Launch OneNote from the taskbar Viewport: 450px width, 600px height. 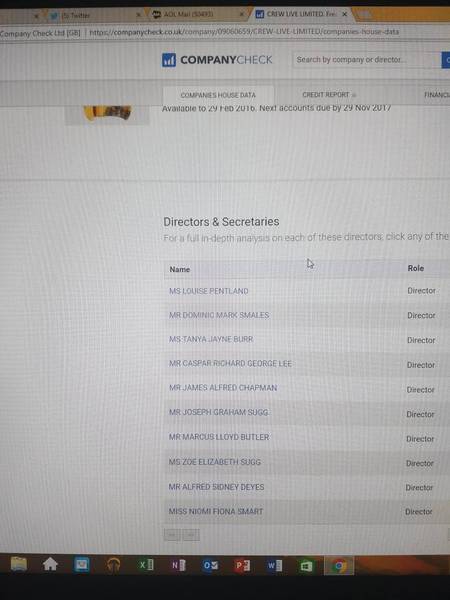(x=178, y=565)
